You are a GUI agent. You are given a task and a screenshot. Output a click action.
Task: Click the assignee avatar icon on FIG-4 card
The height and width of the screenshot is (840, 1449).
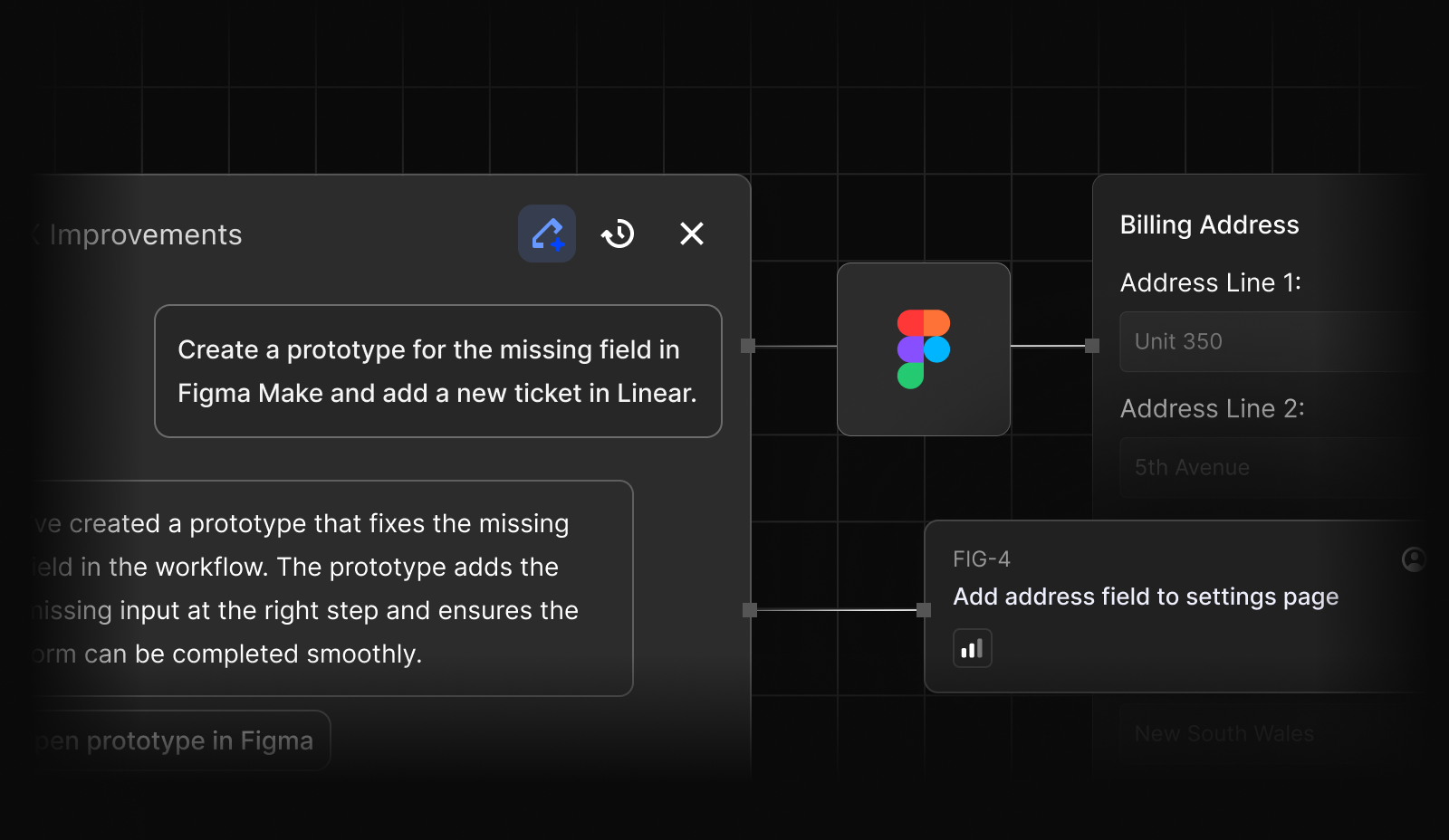(x=1413, y=559)
